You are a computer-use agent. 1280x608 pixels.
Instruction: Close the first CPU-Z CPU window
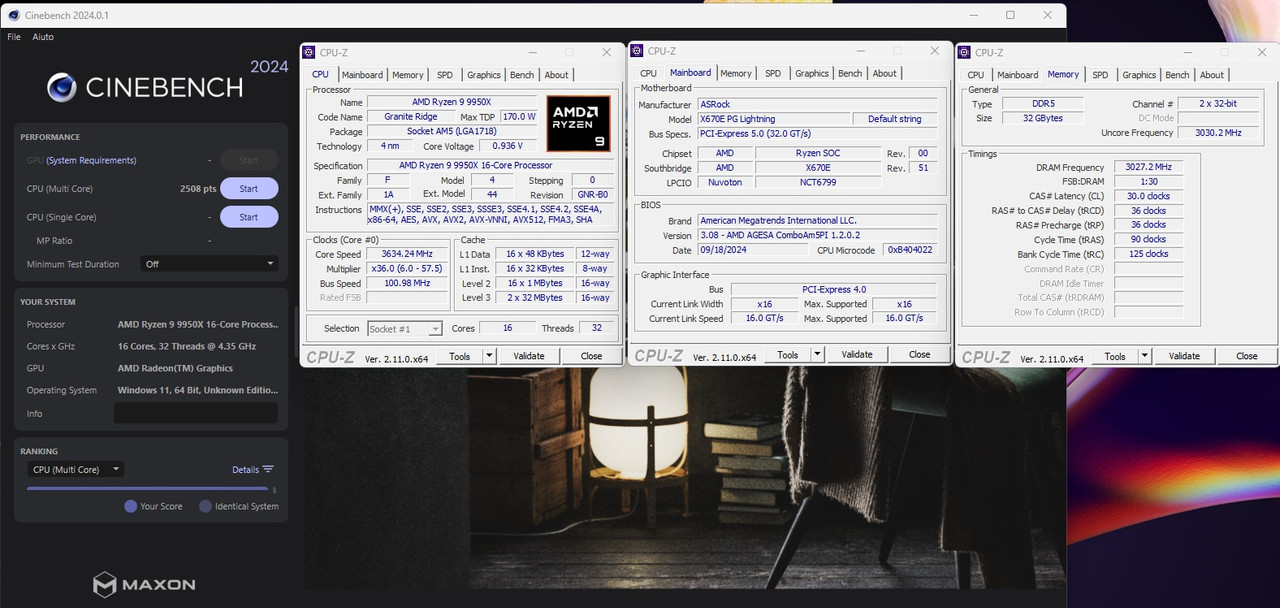(606, 52)
